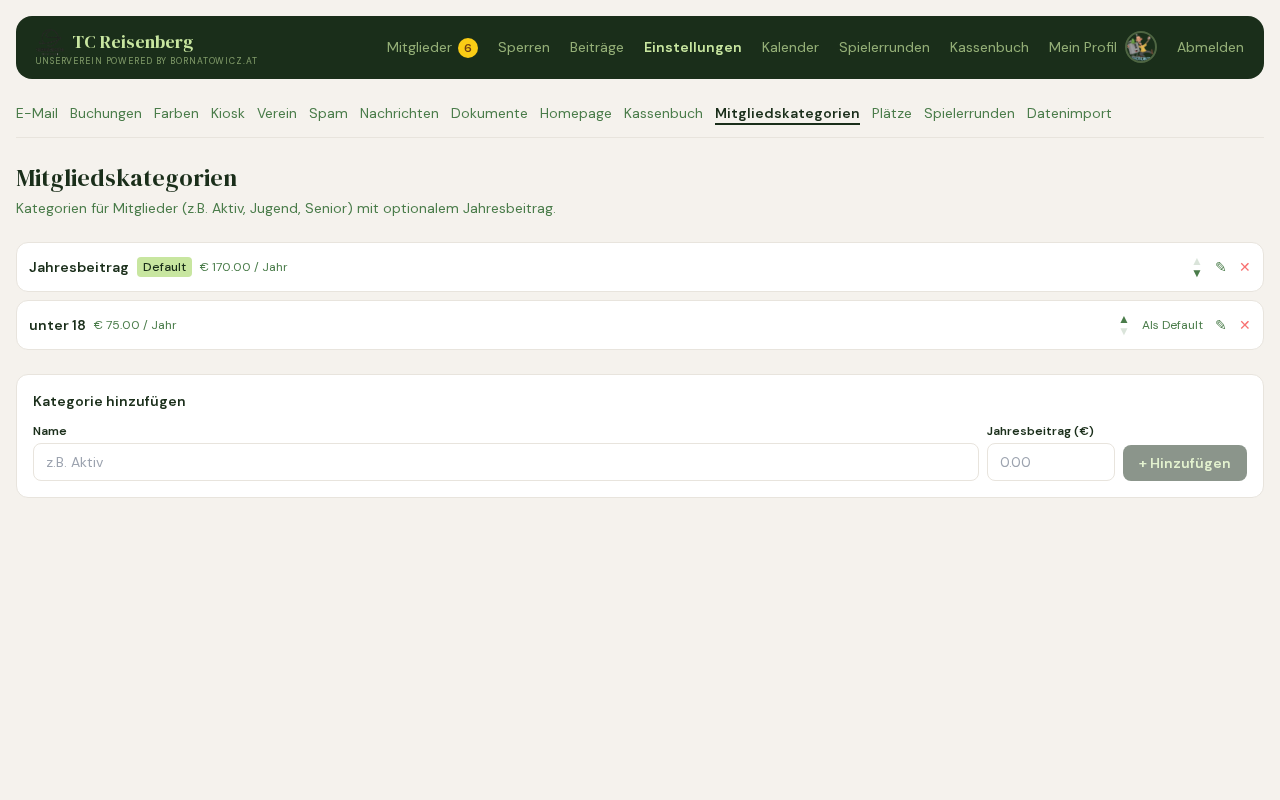Open the Plätze settings tab
Viewport: 1280px width, 800px height.
pos(892,113)
